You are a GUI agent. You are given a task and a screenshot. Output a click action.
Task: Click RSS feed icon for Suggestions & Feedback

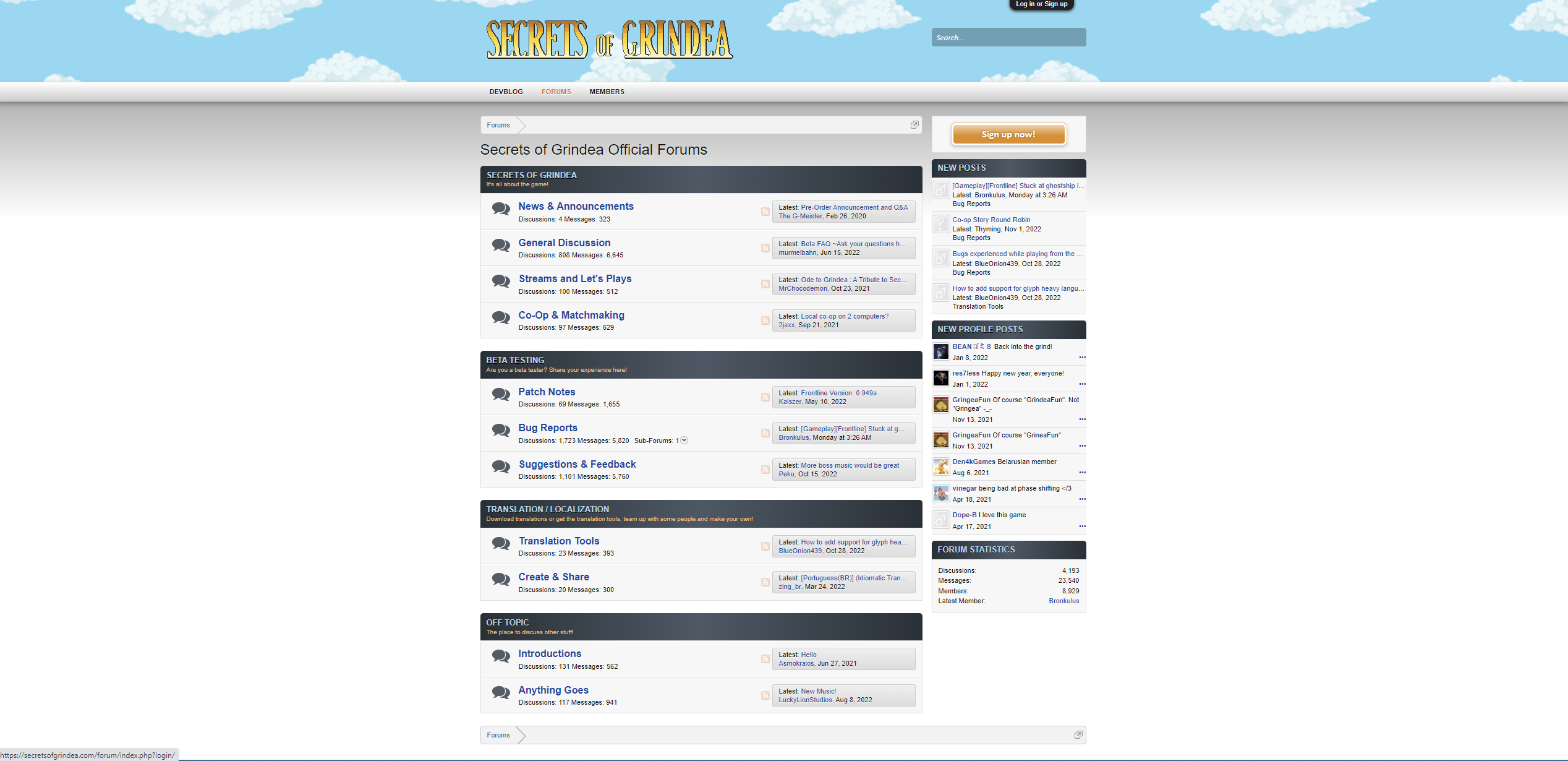click(x=765, y=470)
